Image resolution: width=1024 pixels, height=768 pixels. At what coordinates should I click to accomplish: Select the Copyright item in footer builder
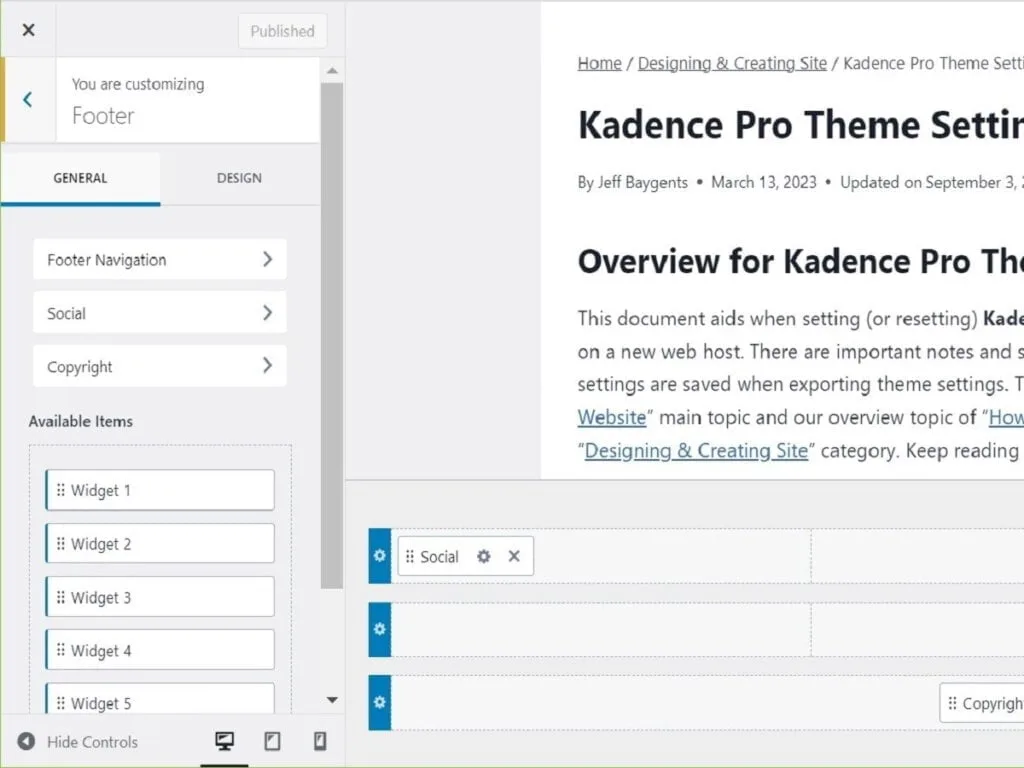pos(982,703)
